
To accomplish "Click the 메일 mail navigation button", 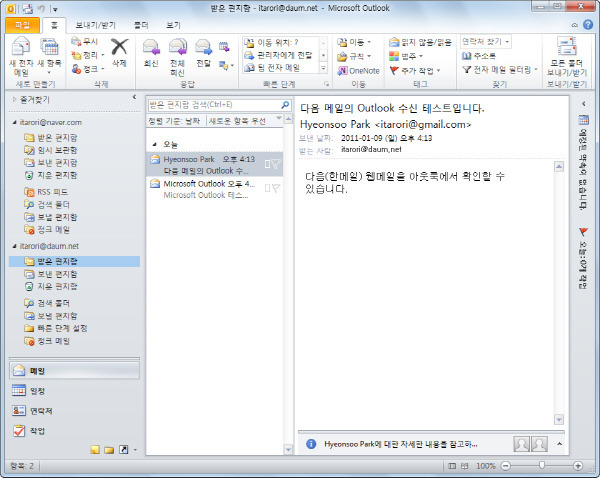I will 75,370.
